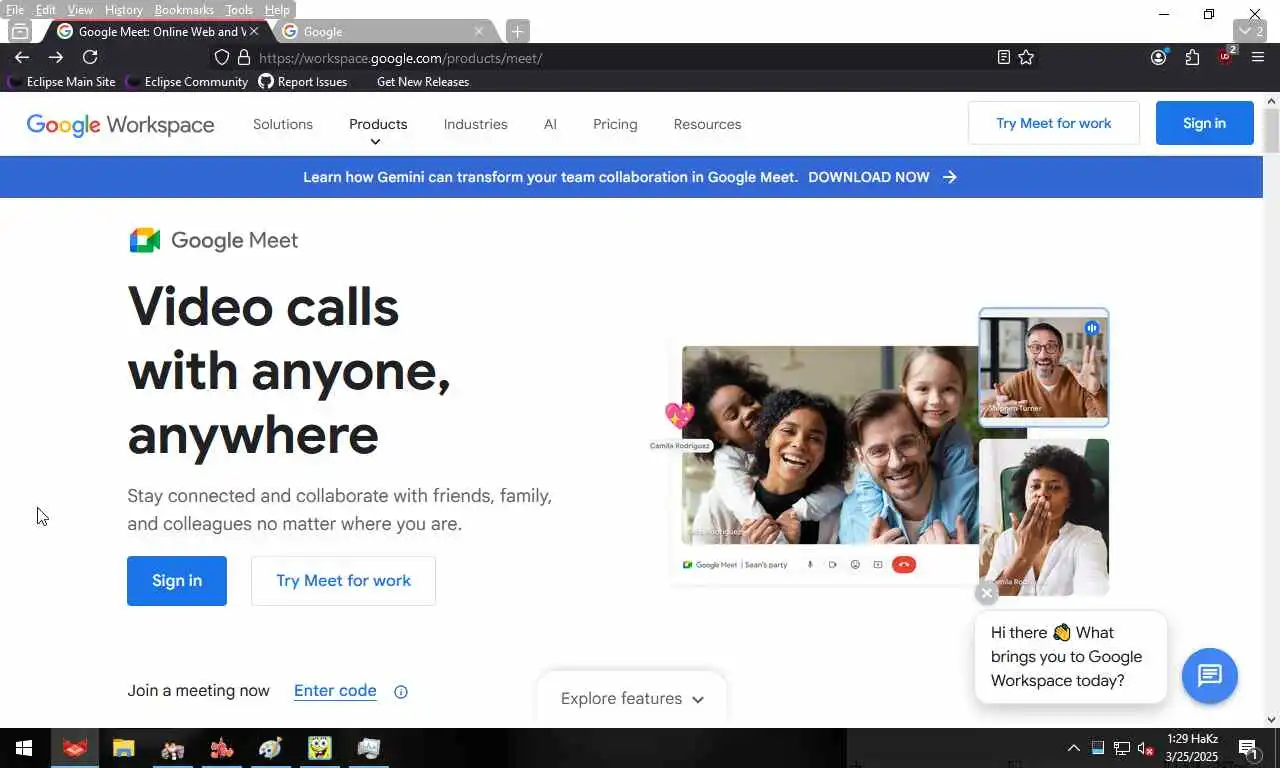Open the list all tabs dropdown
Image resolution: width=1280 pixels, height=768 pixels.
coord(1251,31)
